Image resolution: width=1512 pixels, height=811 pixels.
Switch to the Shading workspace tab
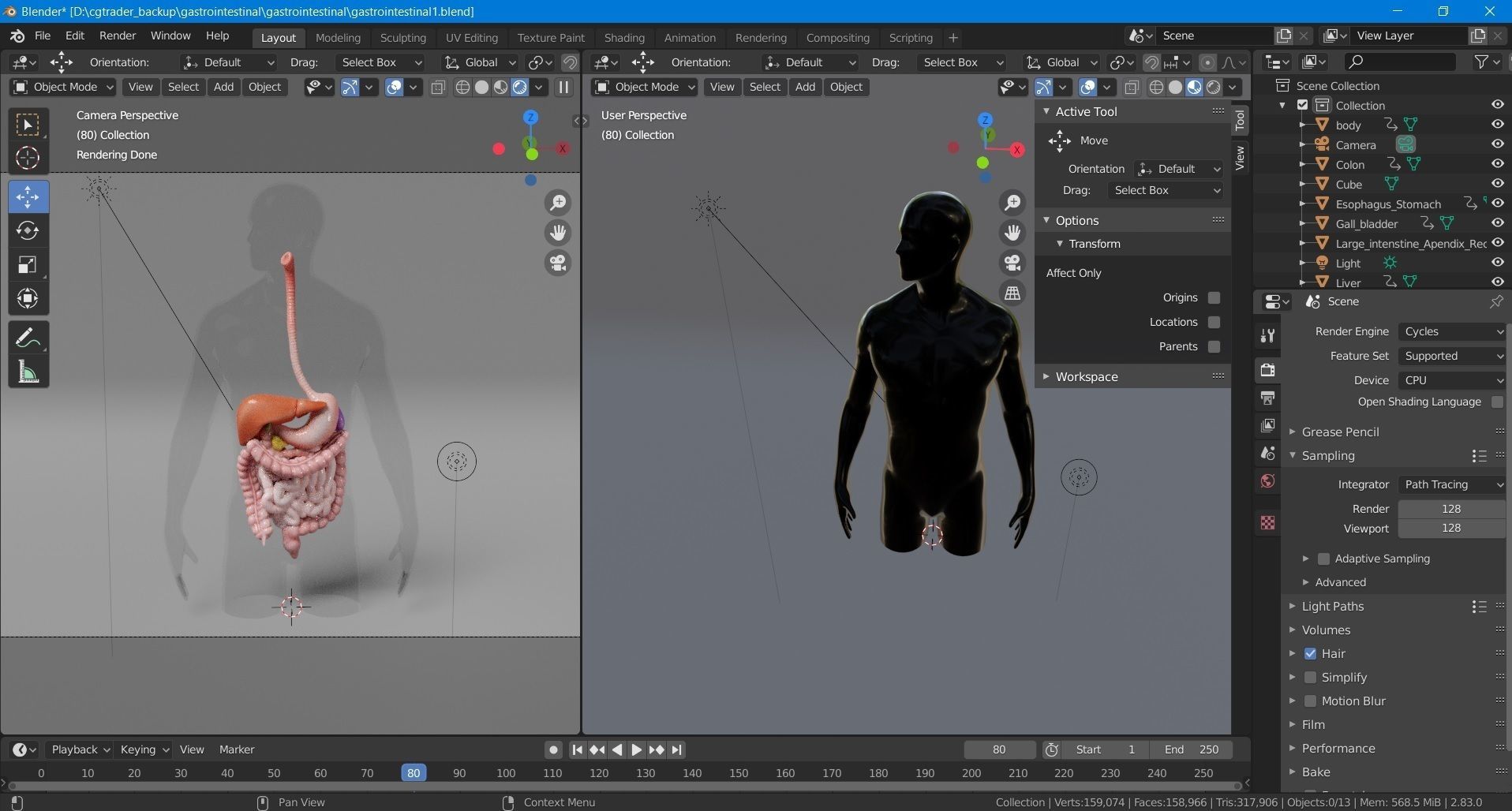tap(624, 37)
